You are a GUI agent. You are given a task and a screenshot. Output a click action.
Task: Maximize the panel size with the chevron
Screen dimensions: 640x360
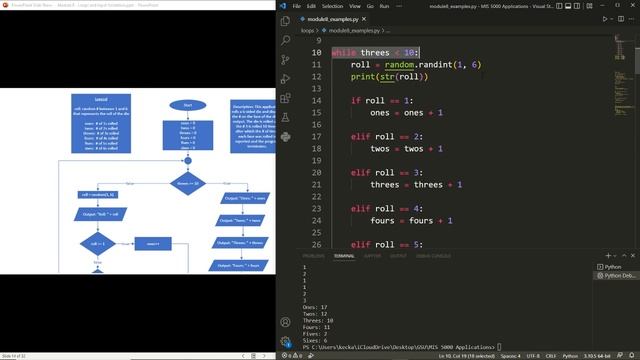coord(624,256)
